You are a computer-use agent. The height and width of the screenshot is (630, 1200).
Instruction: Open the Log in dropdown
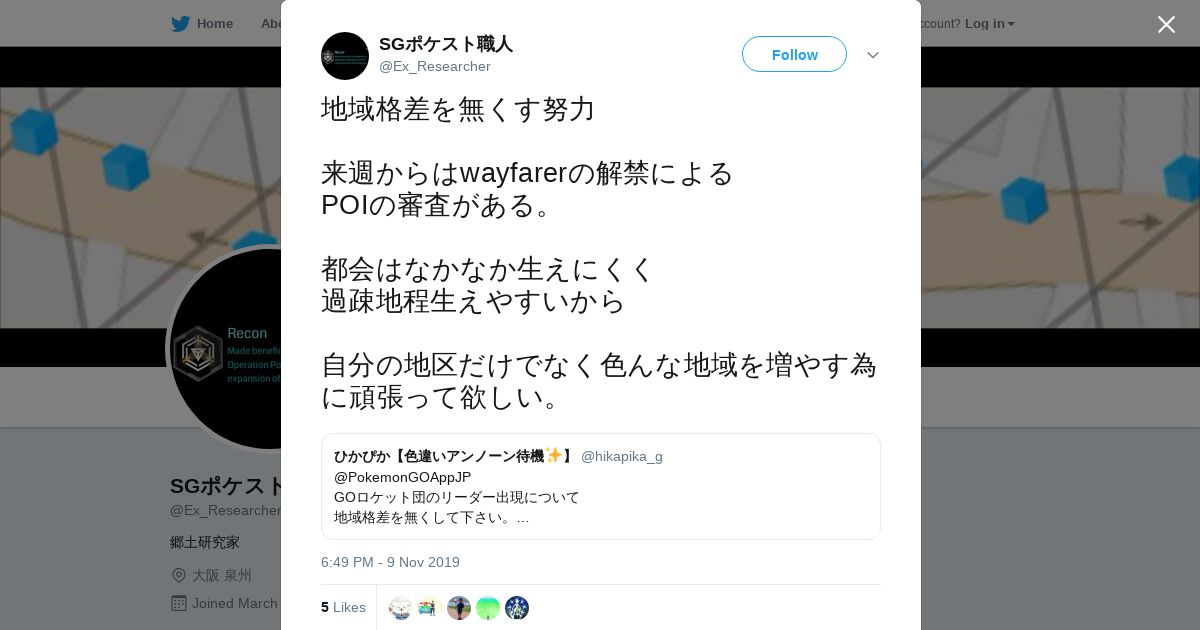[x=989, y=24]
